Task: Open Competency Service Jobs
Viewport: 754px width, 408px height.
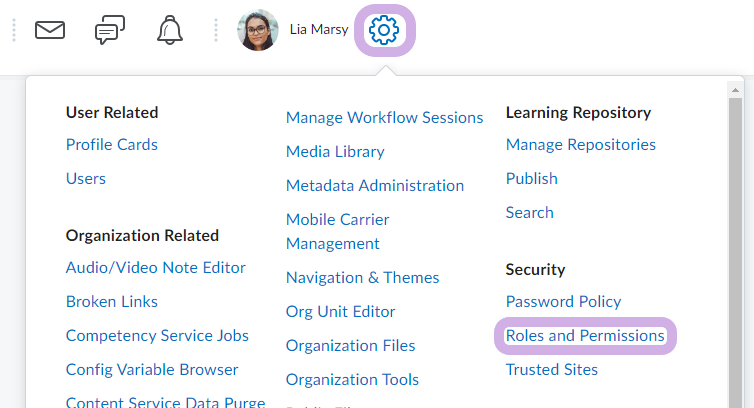Action: [x=157, y=336]
